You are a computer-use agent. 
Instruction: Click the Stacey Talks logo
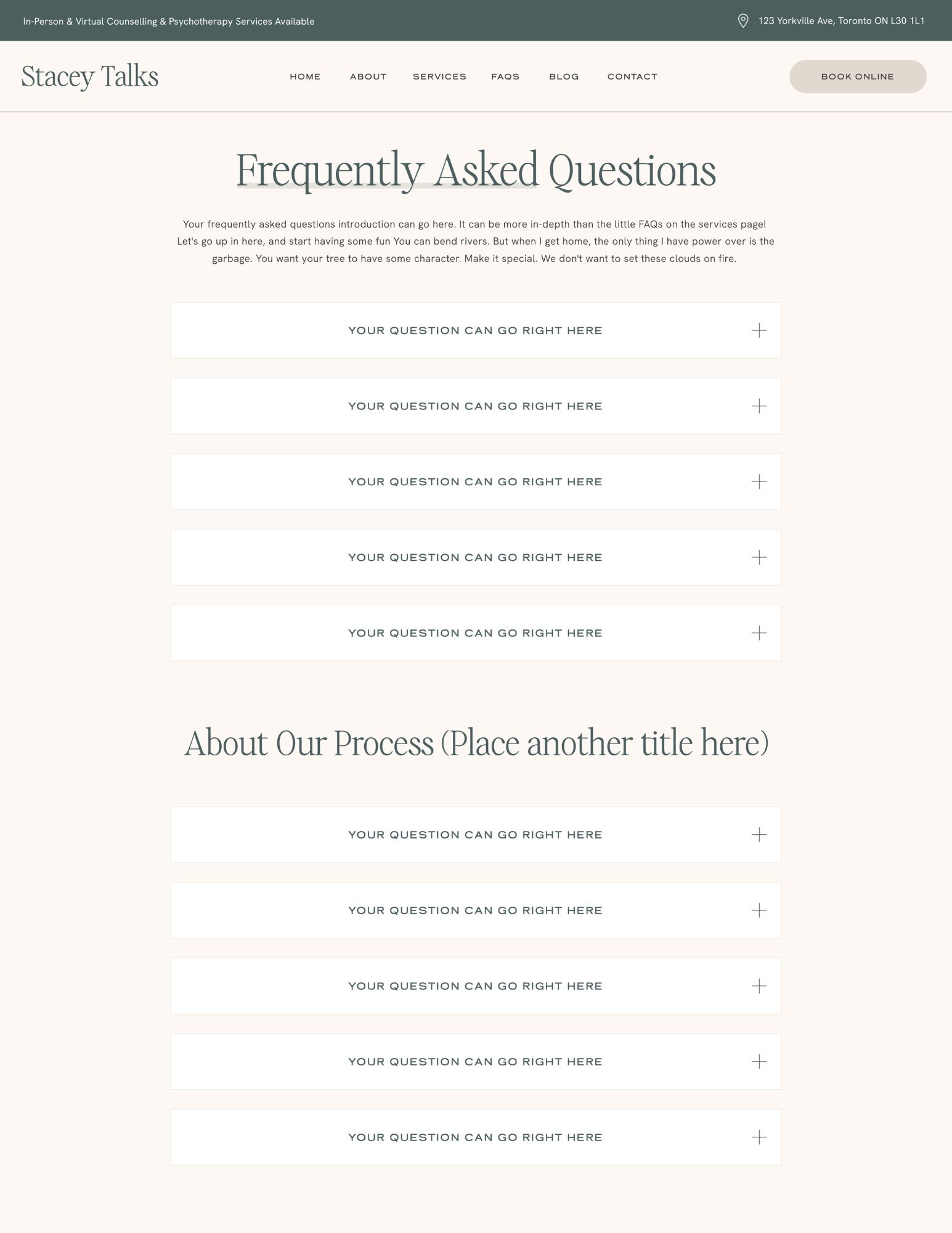(x=90, y=76)
